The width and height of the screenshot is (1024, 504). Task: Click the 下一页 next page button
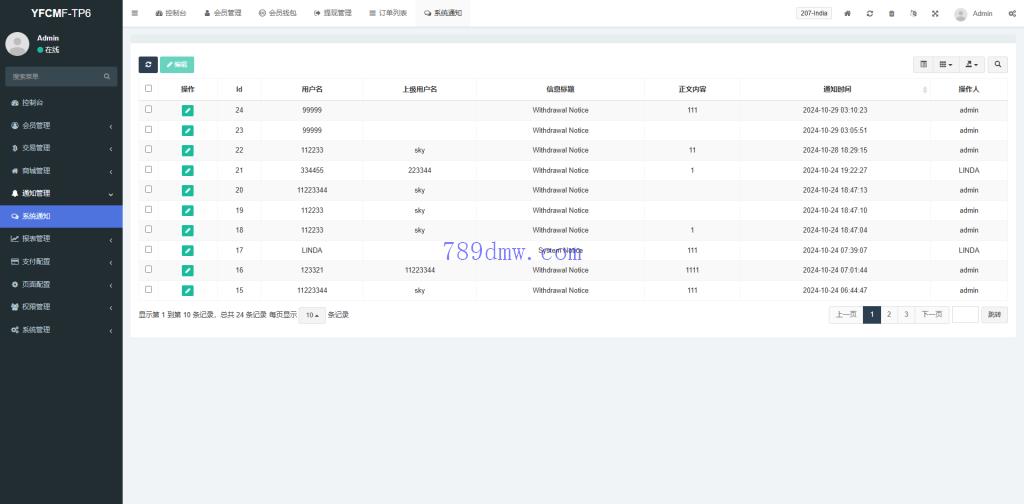[x=932, y=314]
